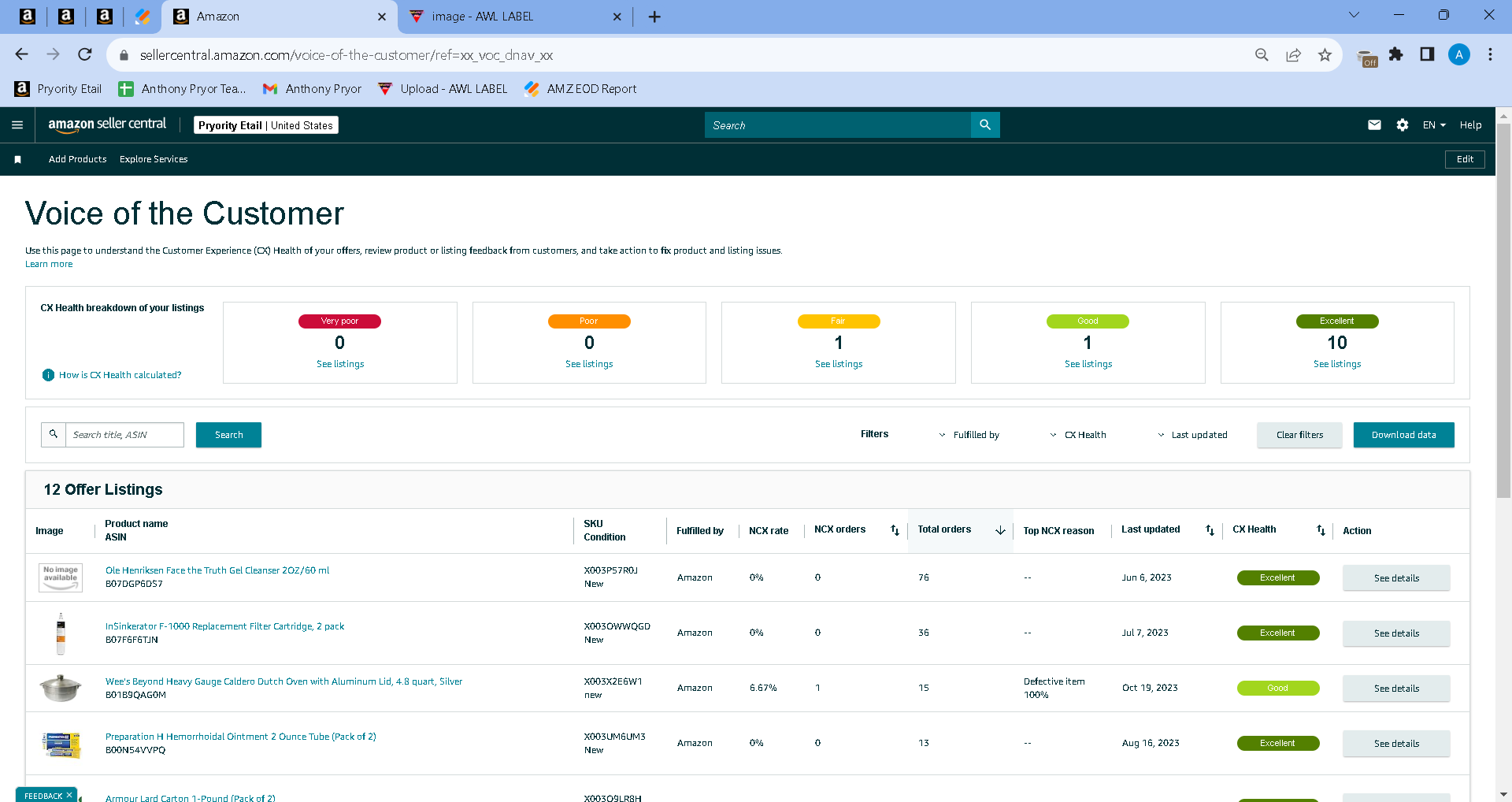This screenshot has height=802, width=1512.
Task: See details for Ole Henriksen cleanser
Action: tap(1396, 578)
